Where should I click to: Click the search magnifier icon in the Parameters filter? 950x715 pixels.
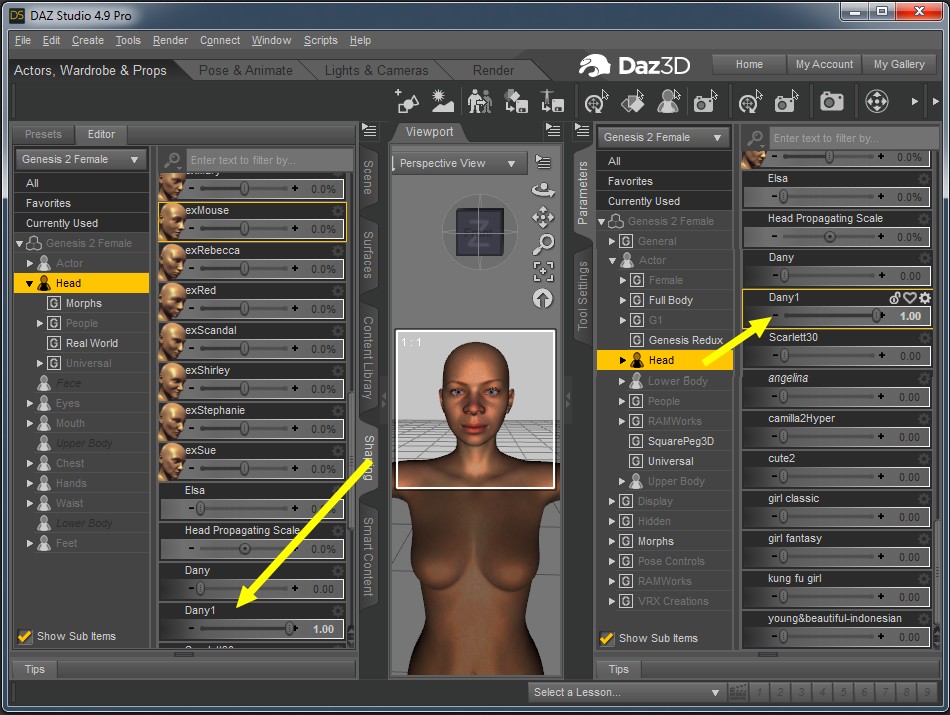coord(755,138)
